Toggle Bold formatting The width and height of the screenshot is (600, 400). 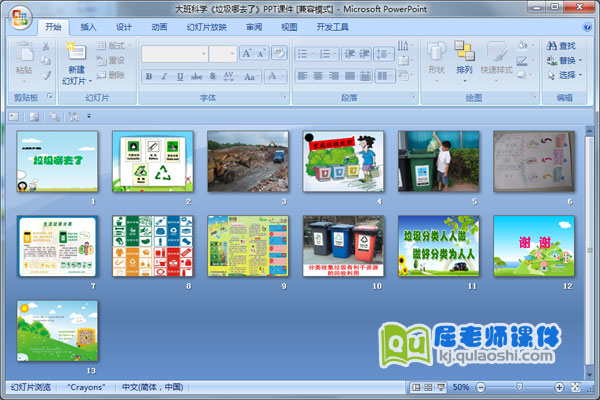(149, 77)
